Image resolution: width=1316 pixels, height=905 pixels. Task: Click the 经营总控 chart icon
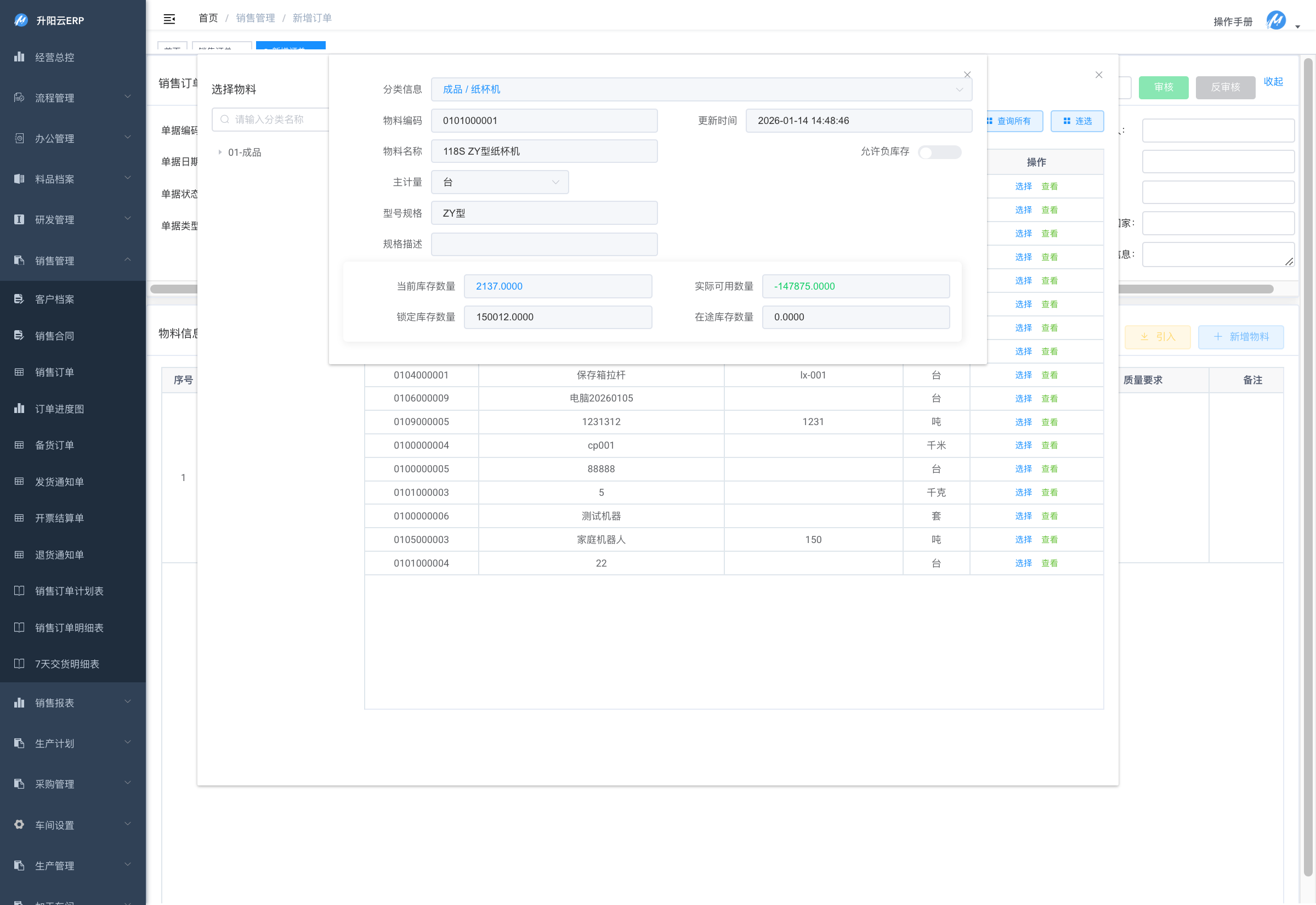[x=19, y=56]
